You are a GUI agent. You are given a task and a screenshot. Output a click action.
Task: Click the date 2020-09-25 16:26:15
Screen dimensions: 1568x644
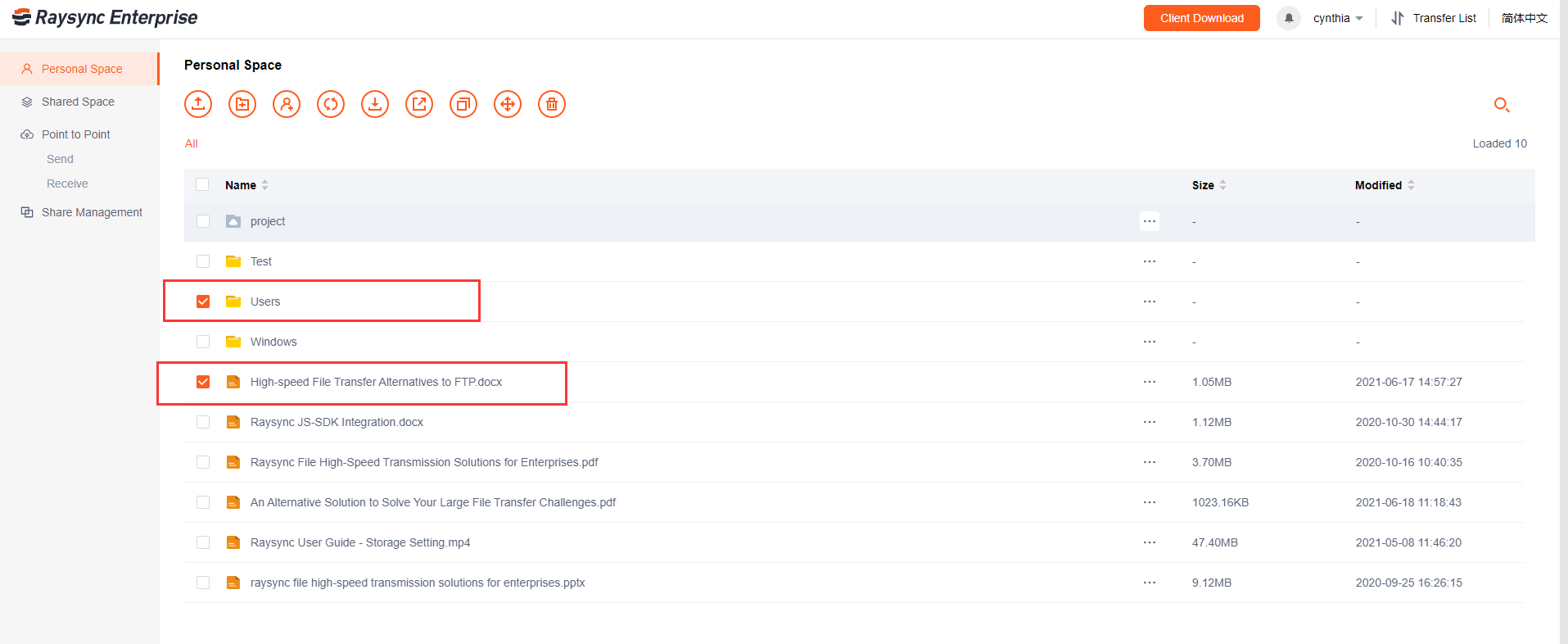[1408, 583]
